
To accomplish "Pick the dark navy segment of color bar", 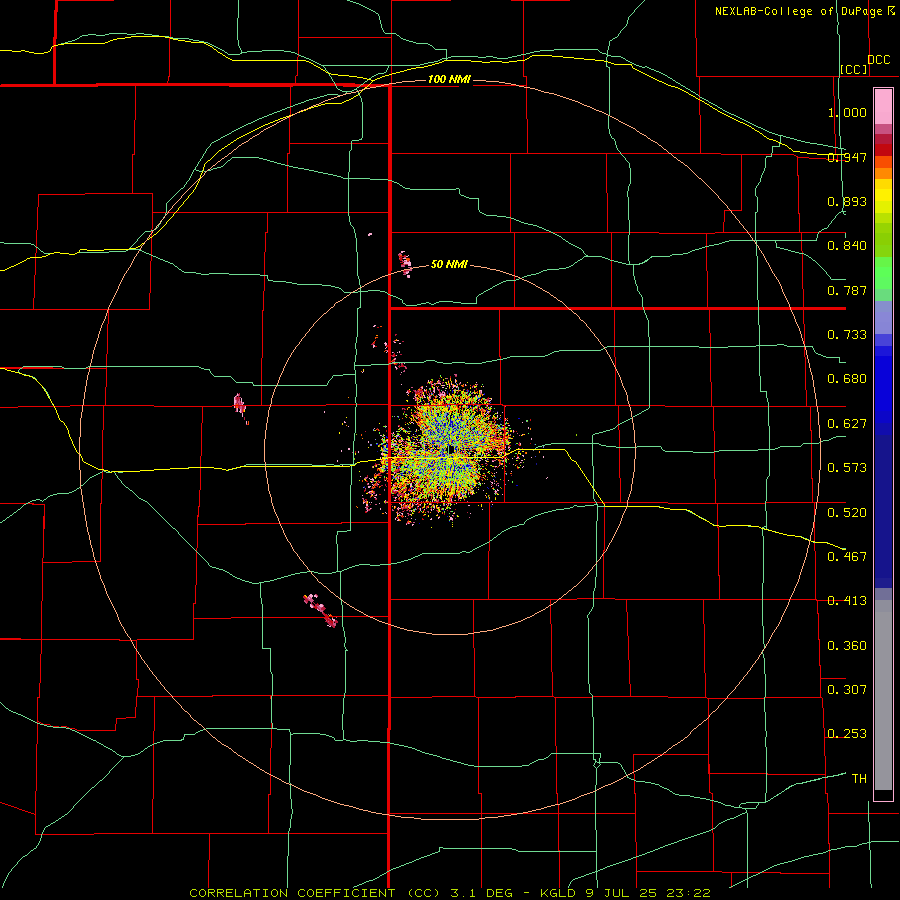I will pos(883,511).
